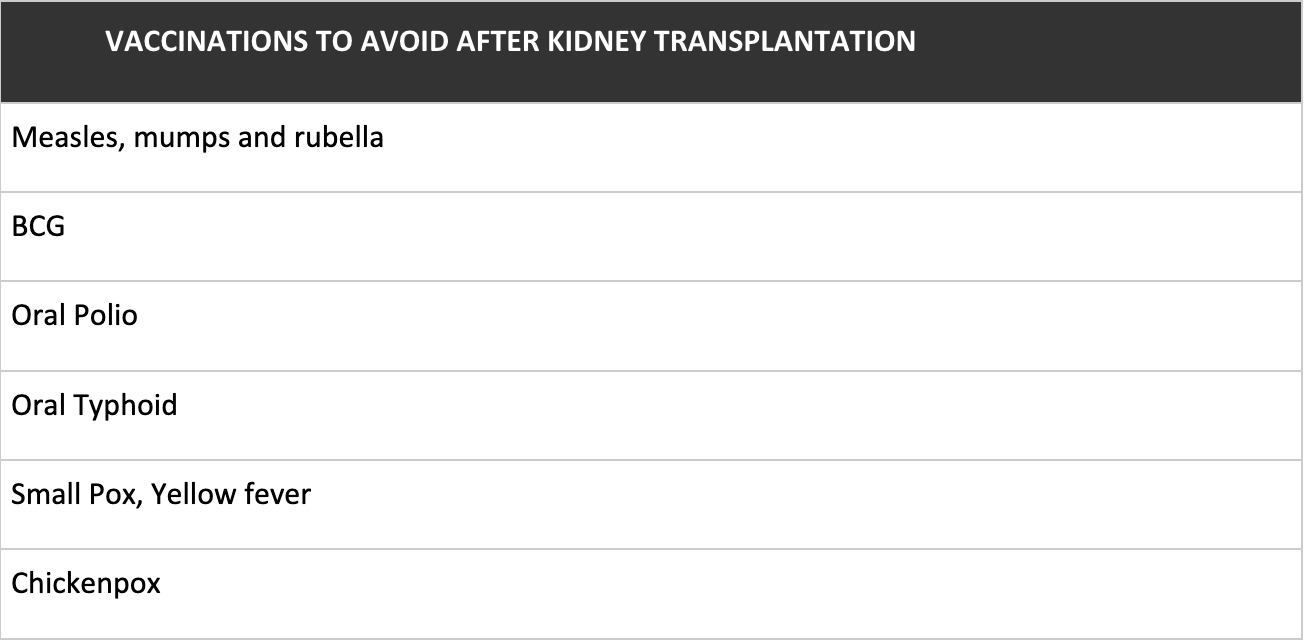Click the table header about vaccinations to avoid
The height and width of the screenshot is (642, 1304).
651,51
